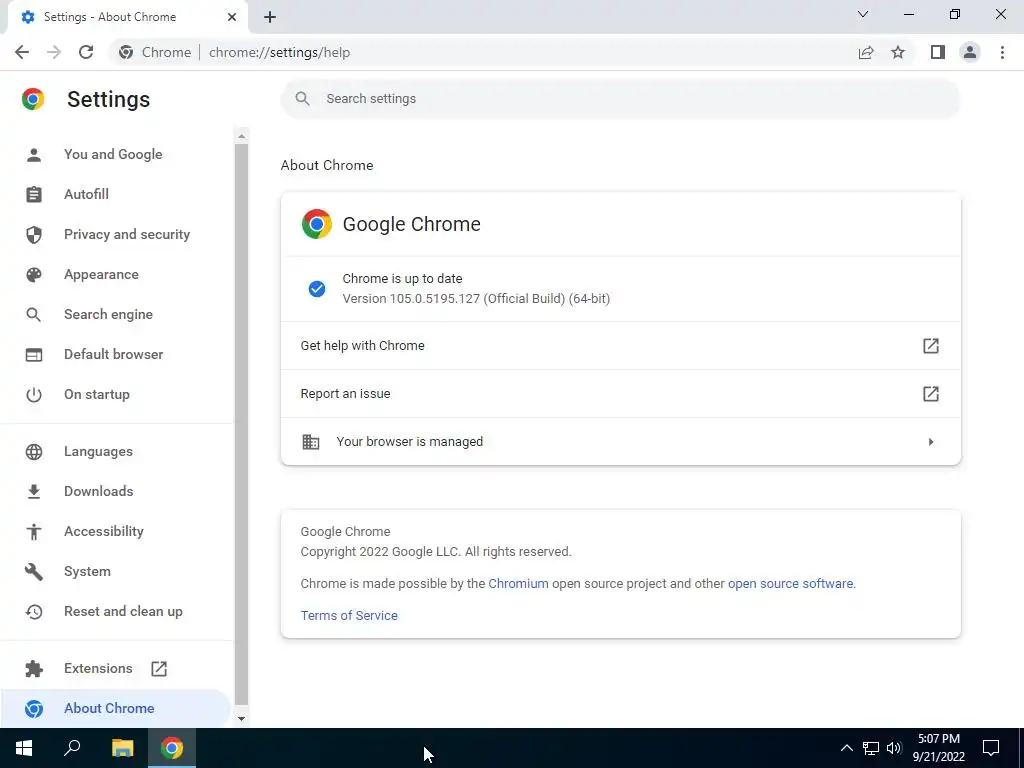Go back using the browser back arrow

coord(22,52)
